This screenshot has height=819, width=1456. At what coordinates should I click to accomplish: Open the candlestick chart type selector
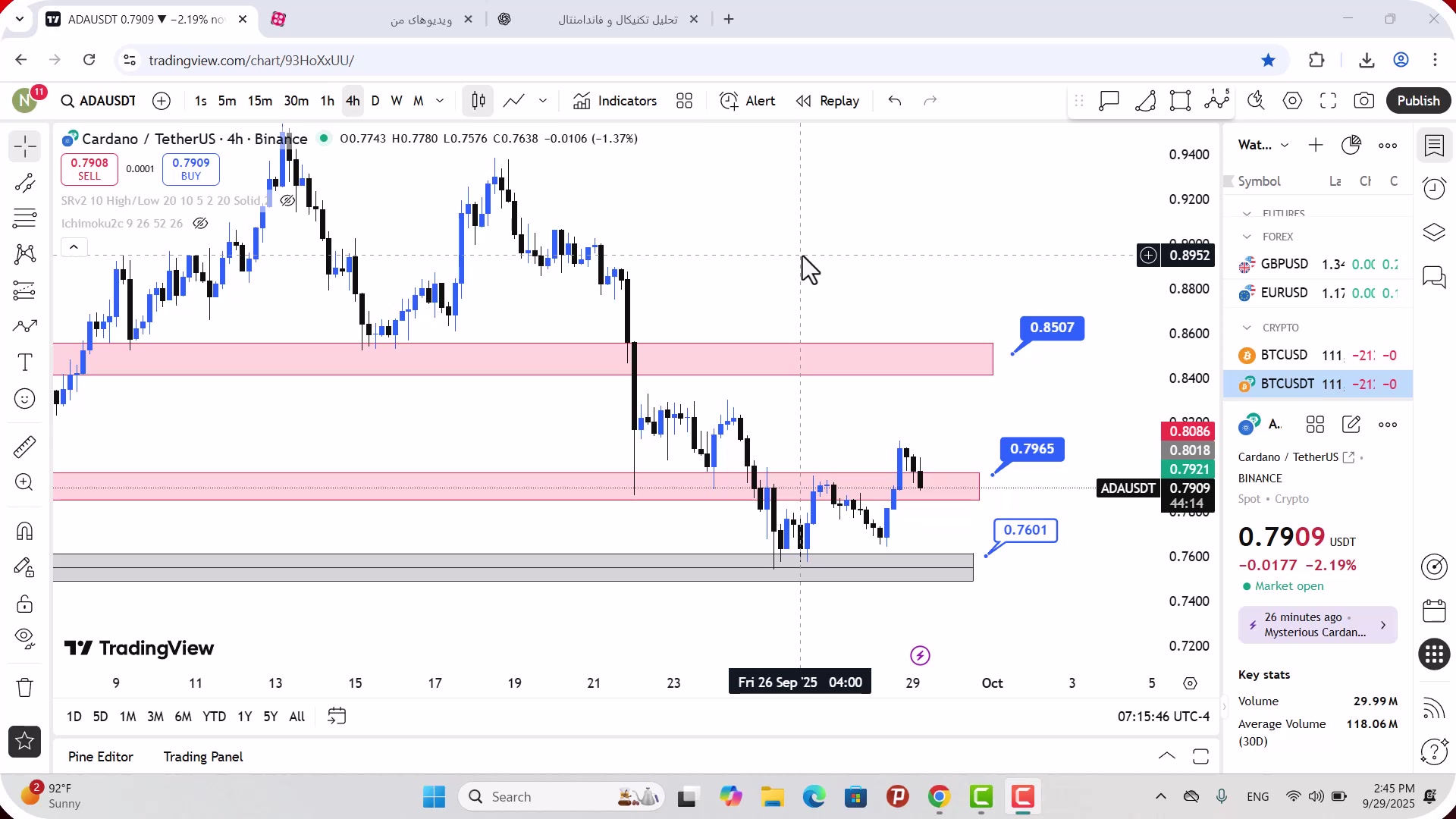click(x=479, y=101)
